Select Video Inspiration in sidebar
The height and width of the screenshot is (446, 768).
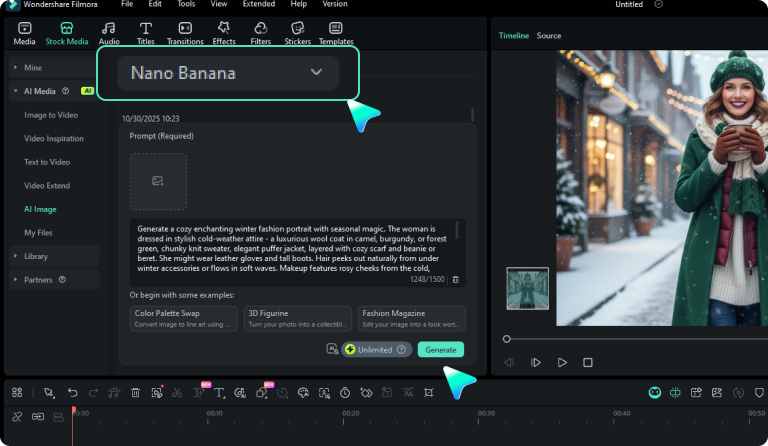point(54,139)
